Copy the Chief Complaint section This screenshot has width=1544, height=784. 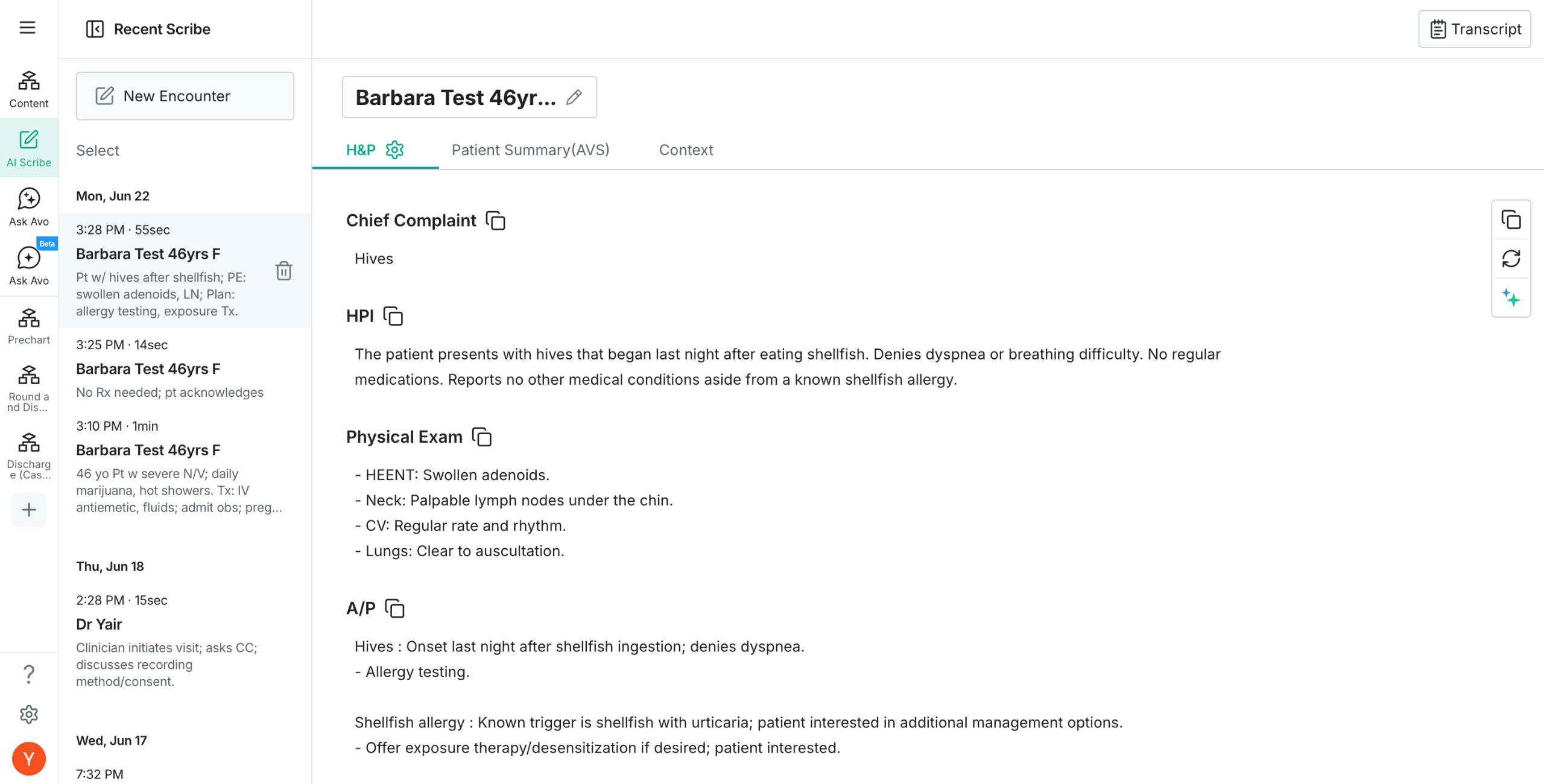click(496, 221)
